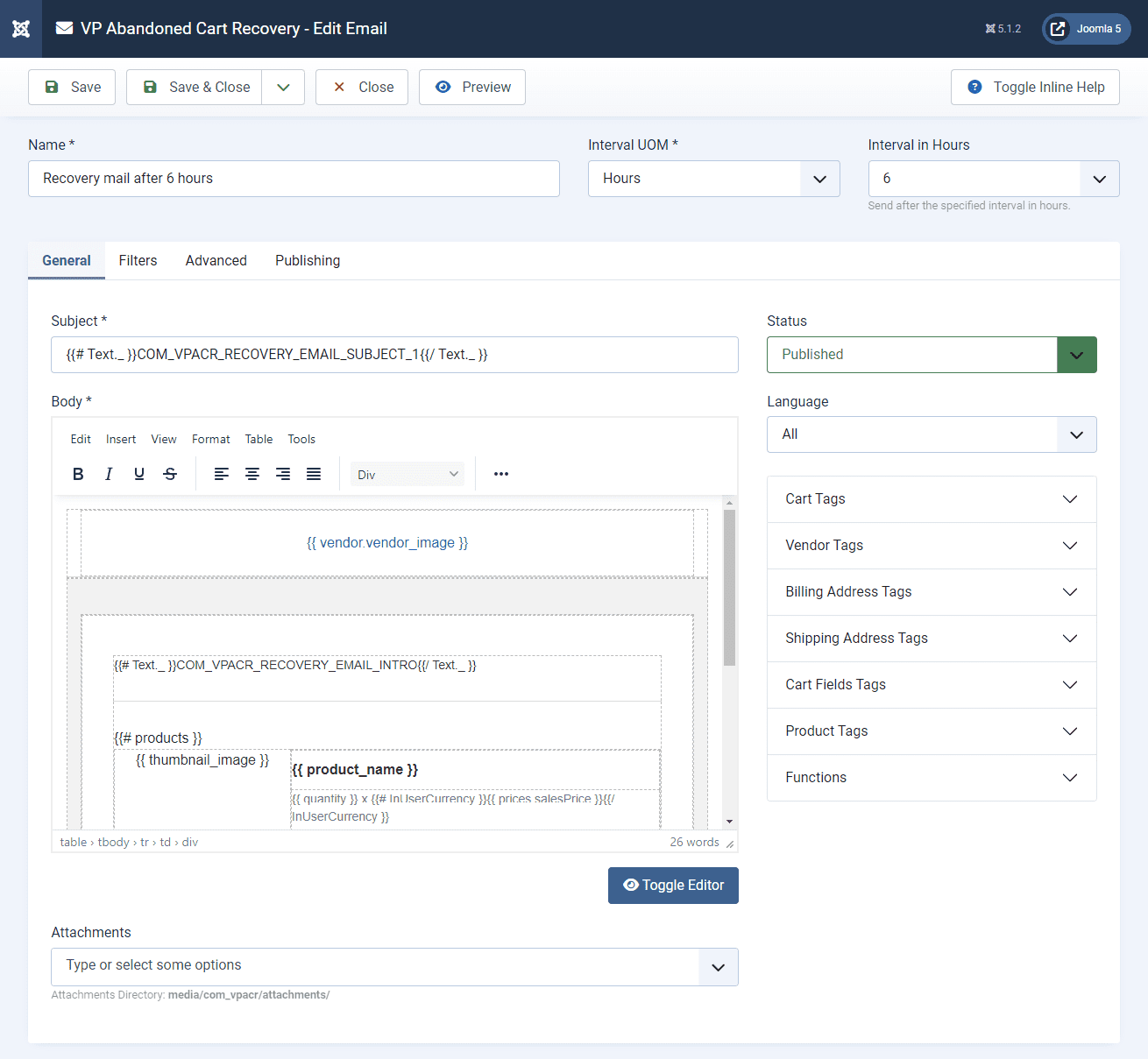Image resolution: width=1148 pixels, height=1059 pixels.
Task: Expand the Billing Address Tags section
Action: (932, 592)
